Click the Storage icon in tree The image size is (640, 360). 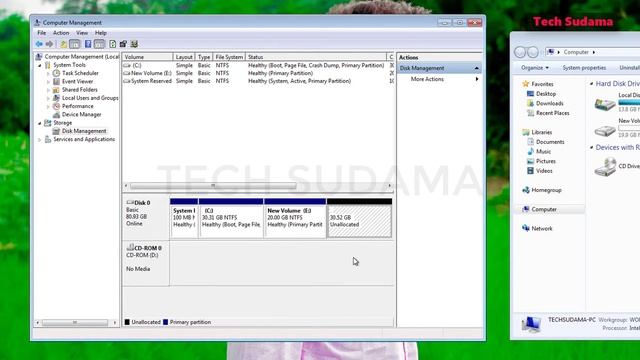click(48, 122)
